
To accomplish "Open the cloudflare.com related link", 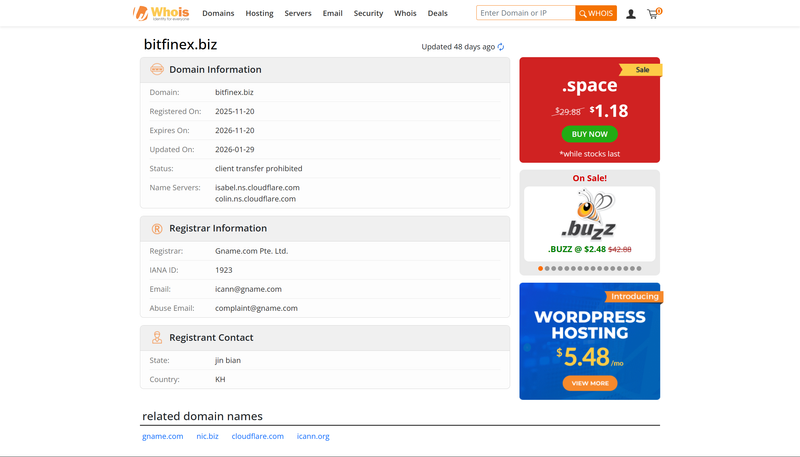I will 258,436.
